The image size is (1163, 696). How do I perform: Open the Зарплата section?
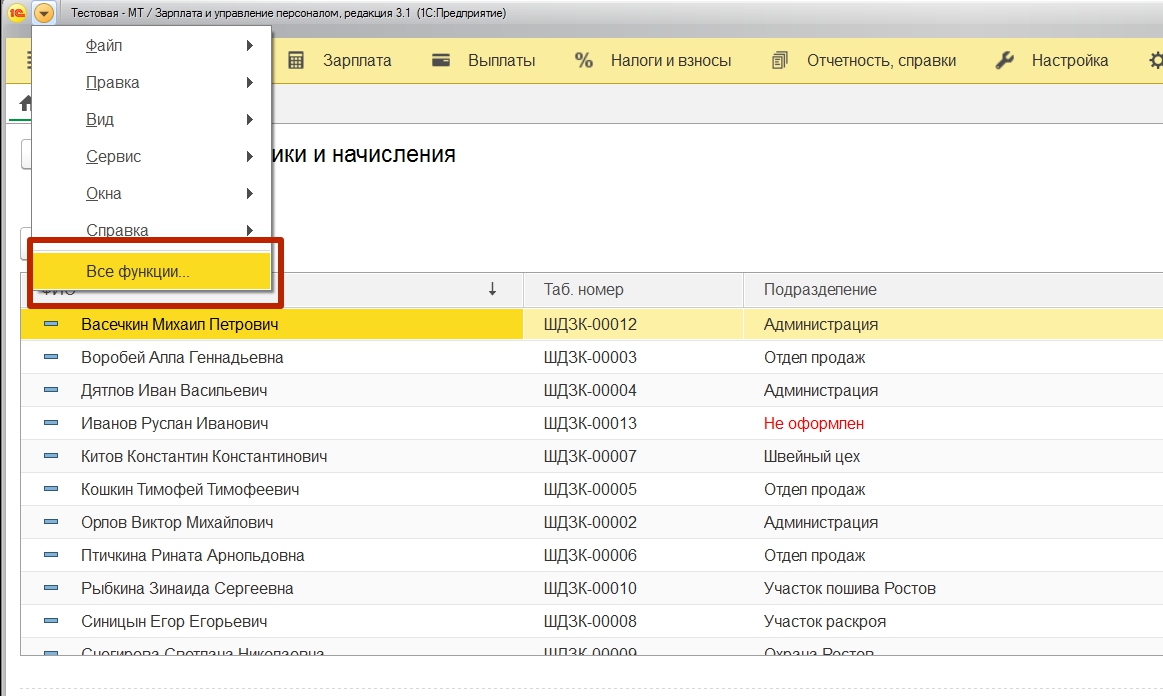pyautogui.click(x=357, y=61)
